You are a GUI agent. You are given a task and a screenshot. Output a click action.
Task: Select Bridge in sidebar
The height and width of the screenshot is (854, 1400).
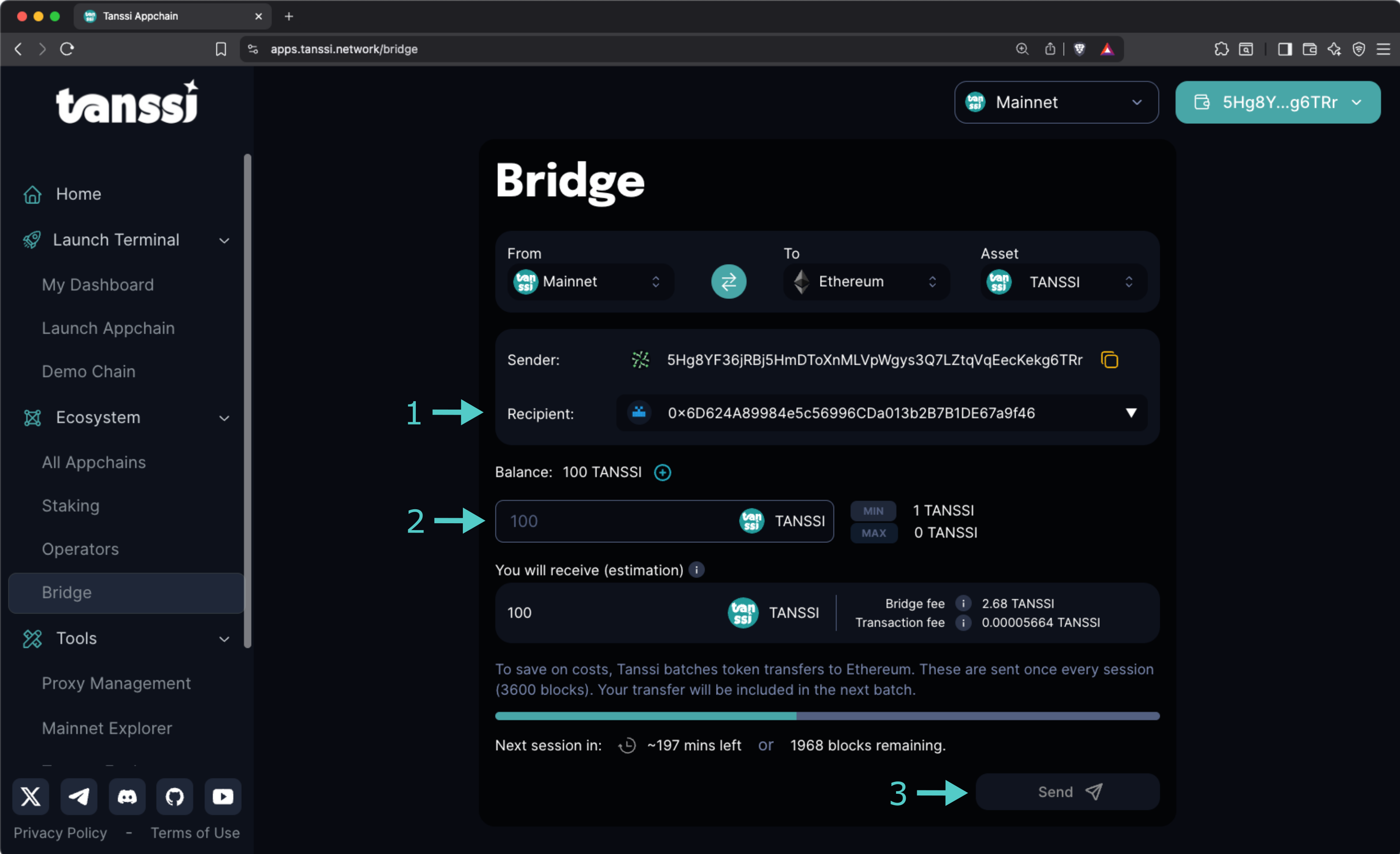click(x=126, y=593)
